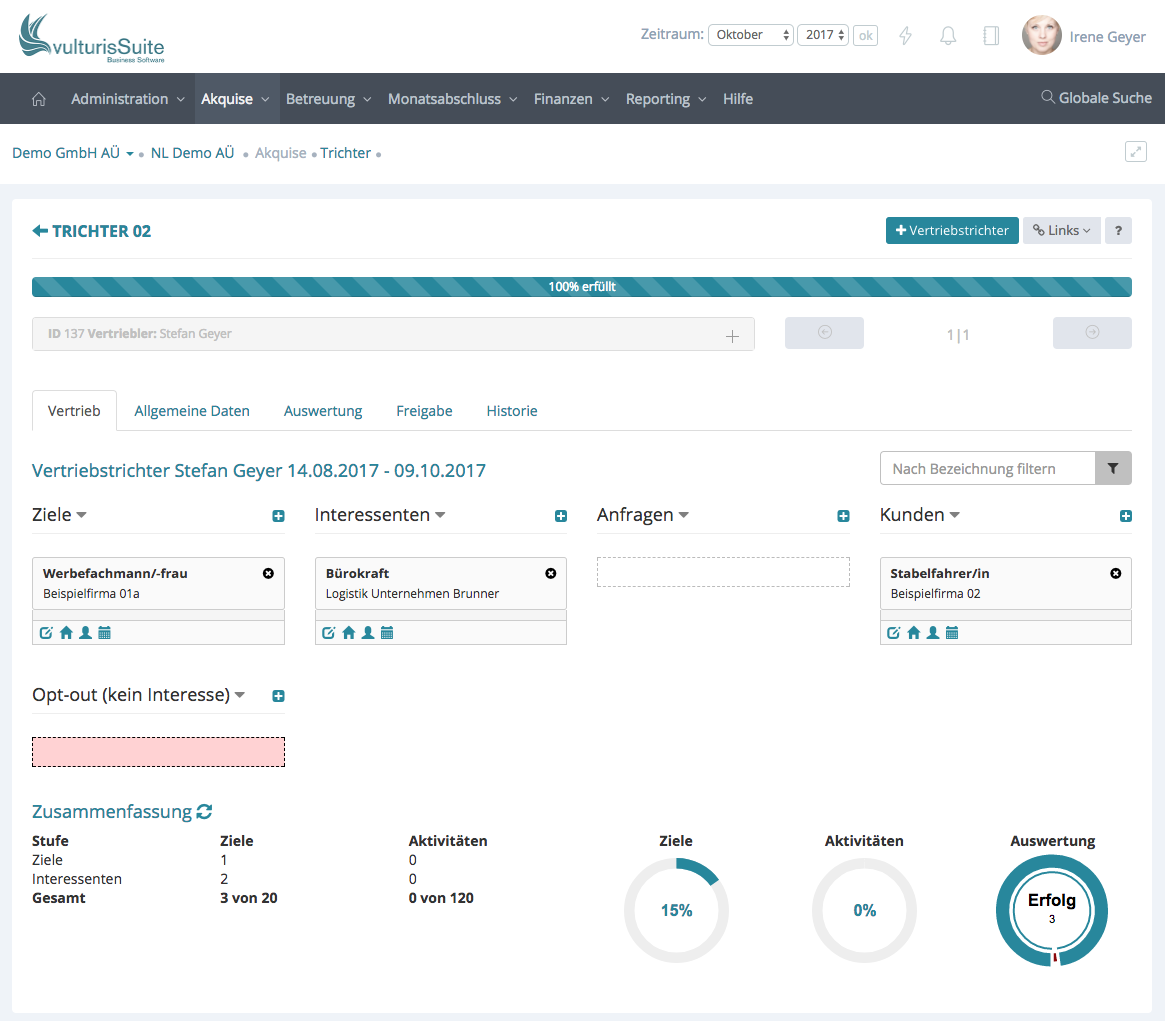
Task: Click edit icon on Bürokraft card
Action: (x=328, y=633)
